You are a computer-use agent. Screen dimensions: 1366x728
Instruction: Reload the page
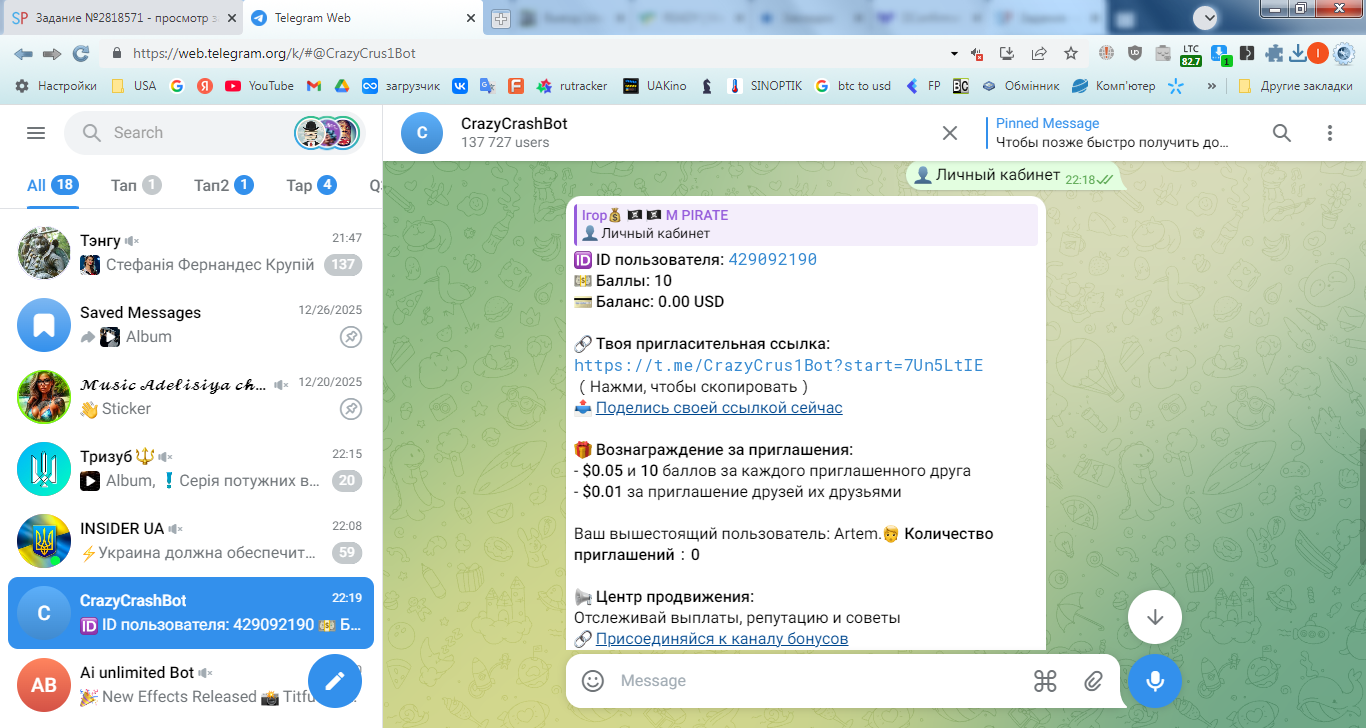(81, 53)
